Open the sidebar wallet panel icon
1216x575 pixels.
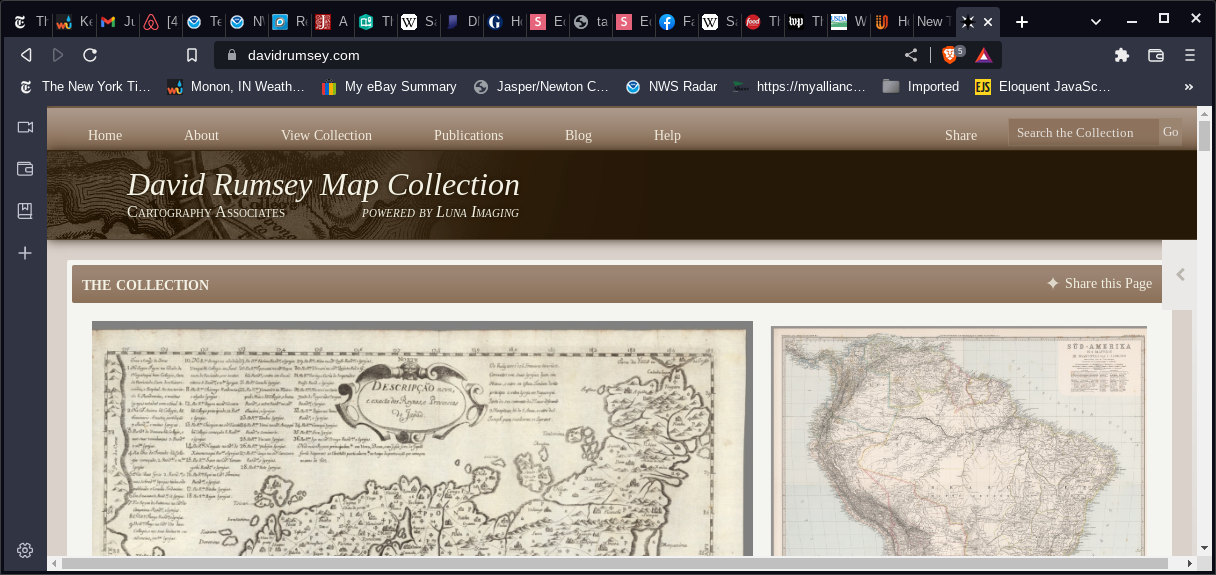(25, 169)
